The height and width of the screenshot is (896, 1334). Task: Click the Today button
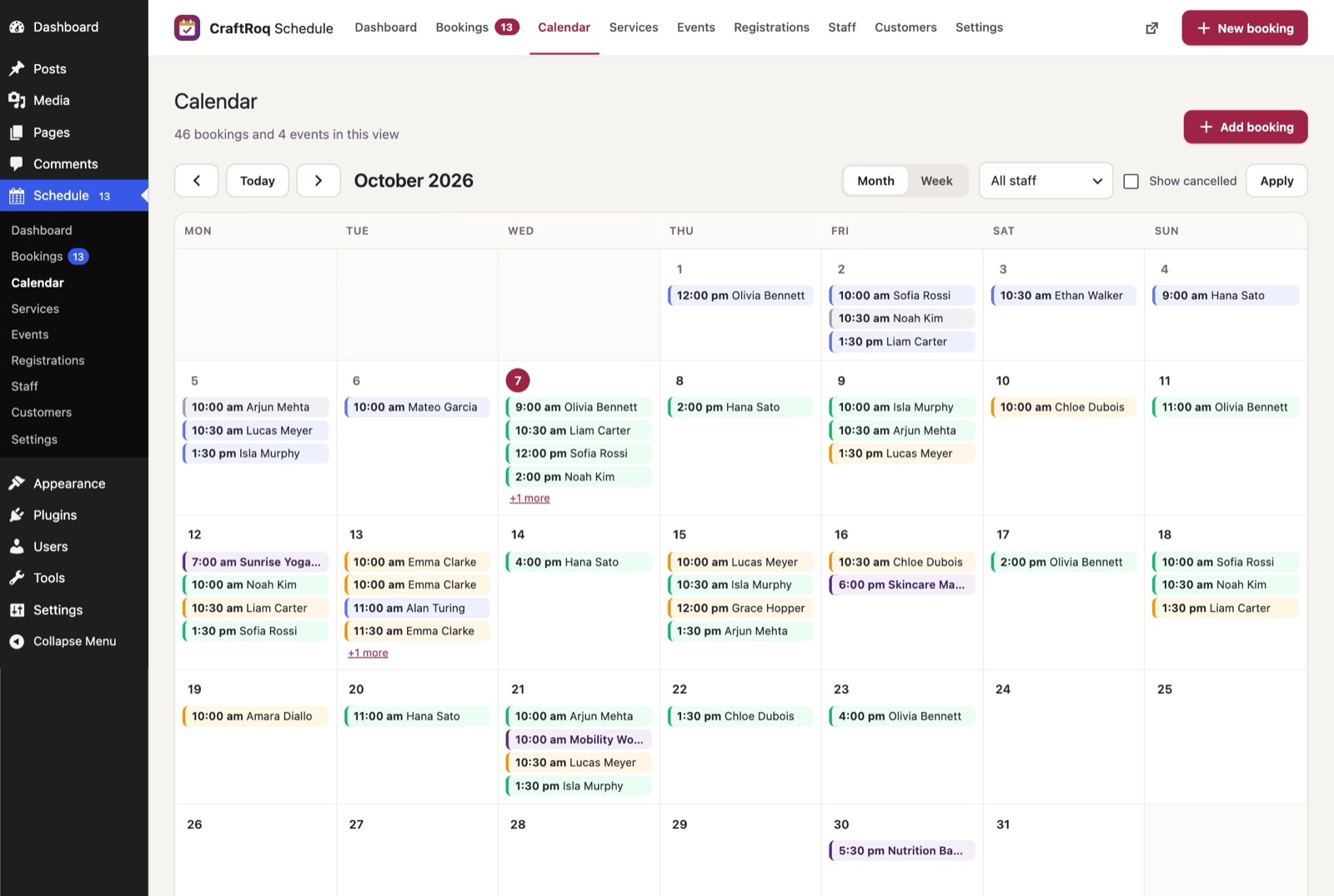258,181
